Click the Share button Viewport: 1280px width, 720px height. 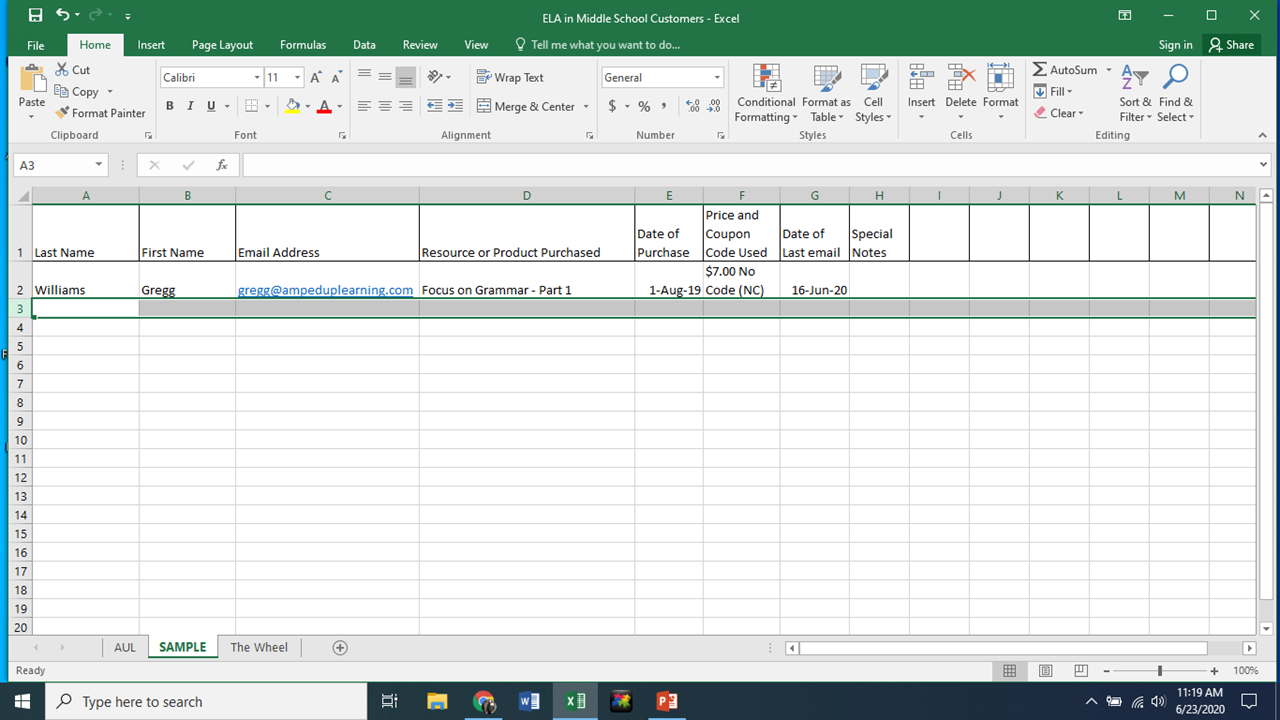(x=1231, y=45)
